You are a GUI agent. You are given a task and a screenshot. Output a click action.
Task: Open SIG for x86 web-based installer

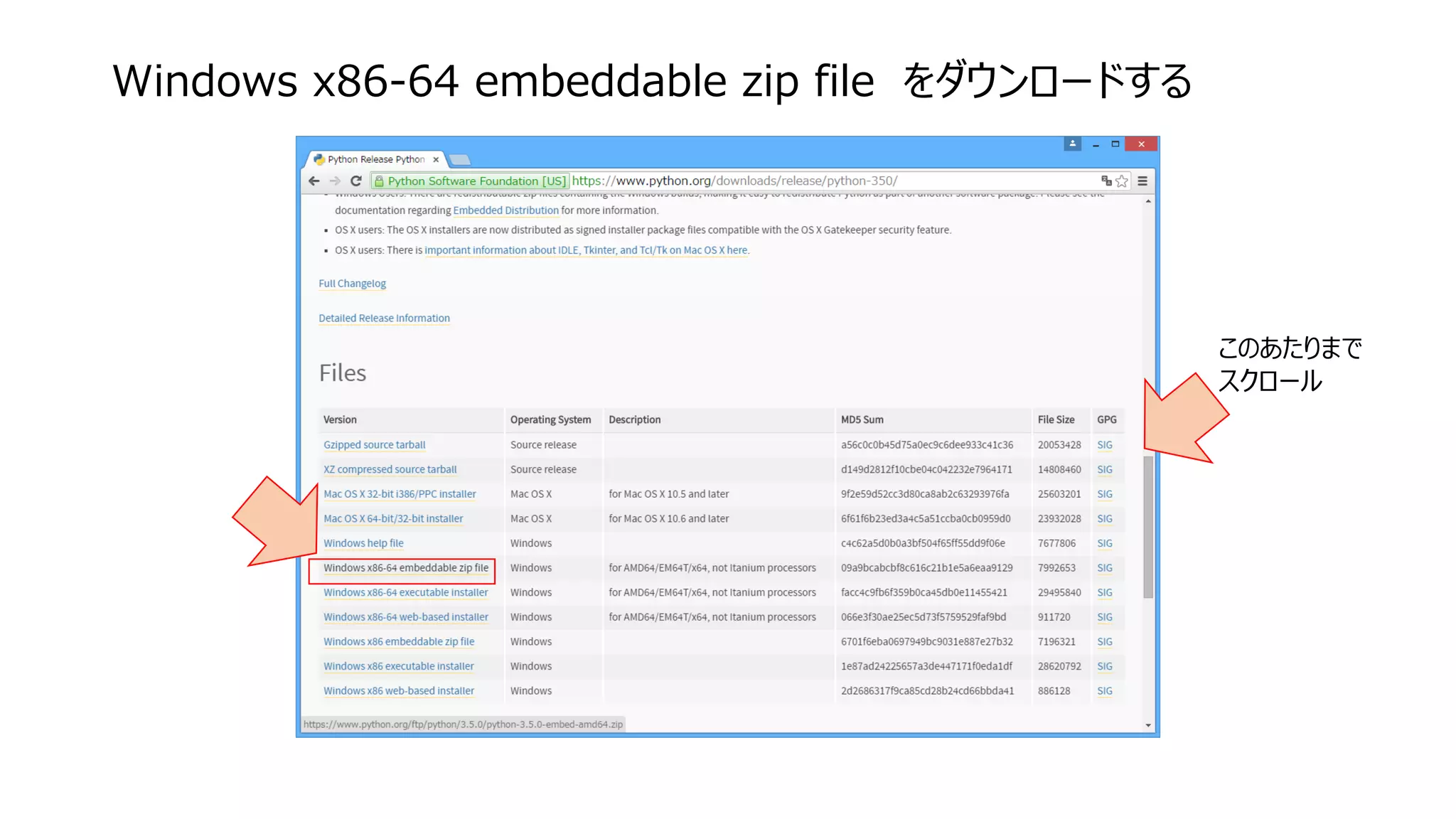(1104, 691)
